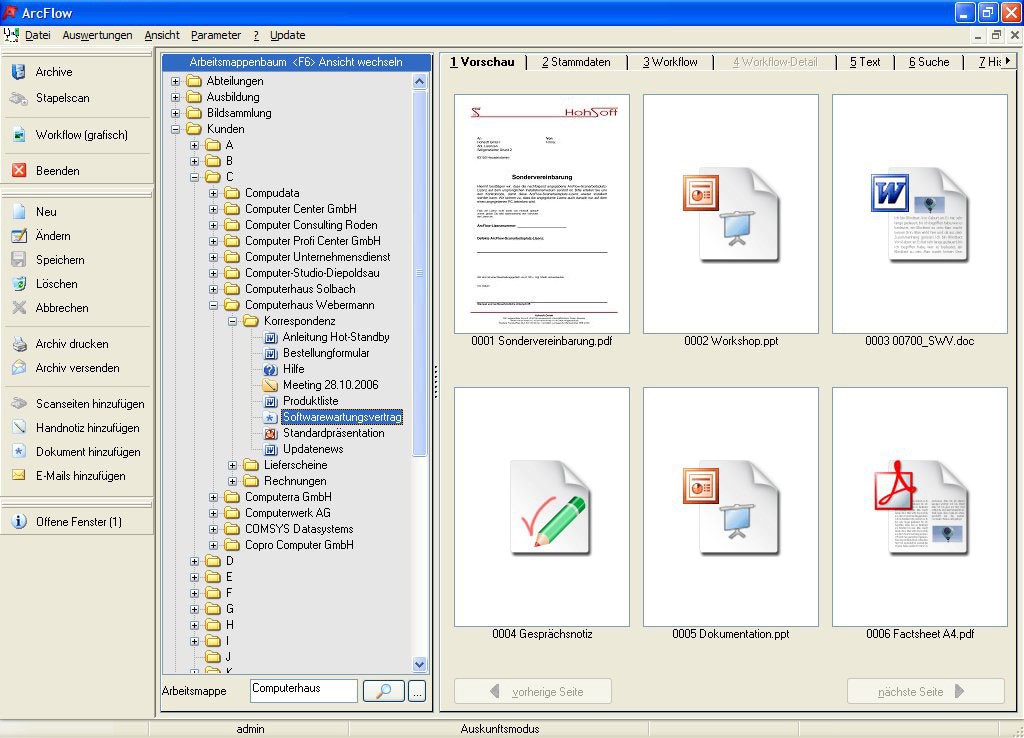Open the Softwarewartungsvertrag tree entry
Viewport: 1024px width, 738px height.
pyautogui.click(x=342, y=417)
